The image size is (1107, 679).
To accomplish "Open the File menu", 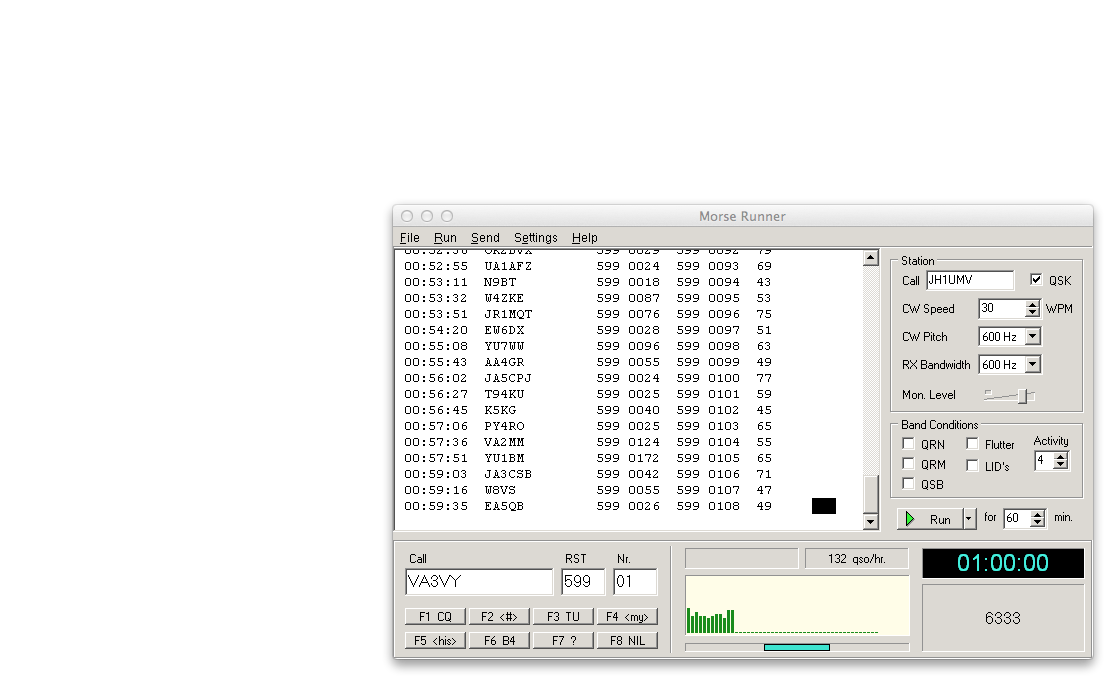I will coord(409,238).
